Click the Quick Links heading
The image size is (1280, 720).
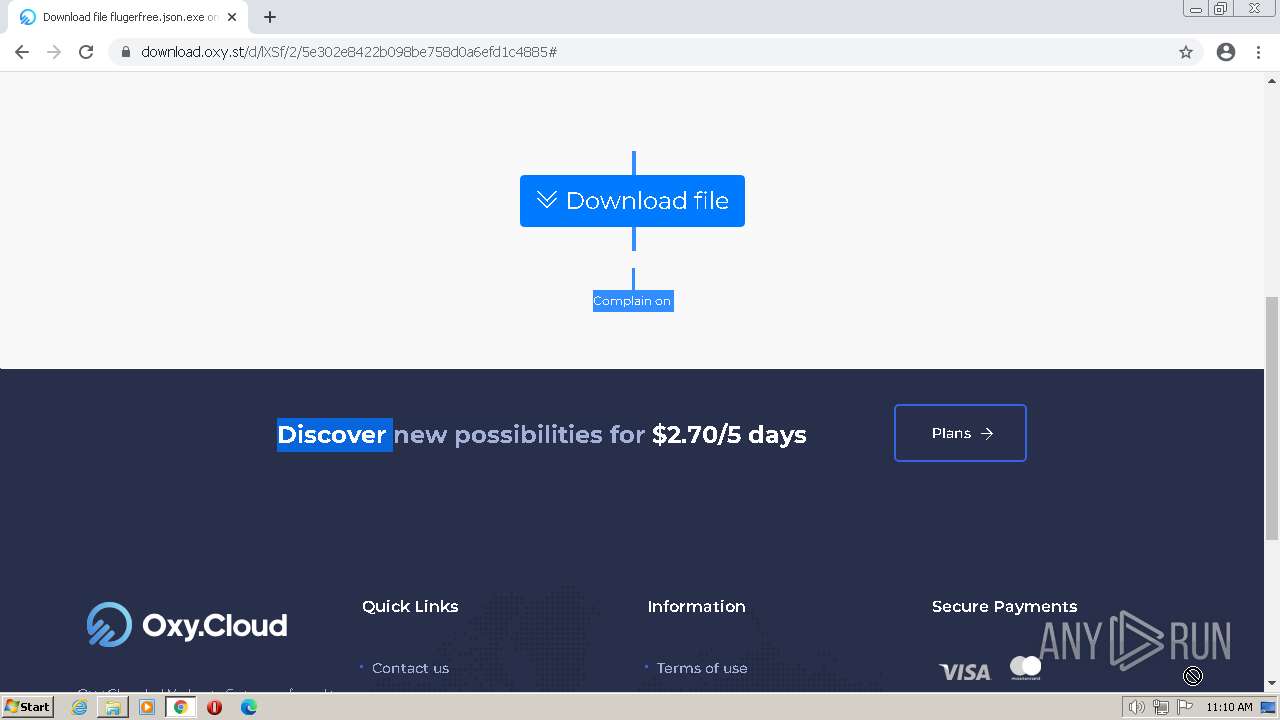[x=410, y=606]
